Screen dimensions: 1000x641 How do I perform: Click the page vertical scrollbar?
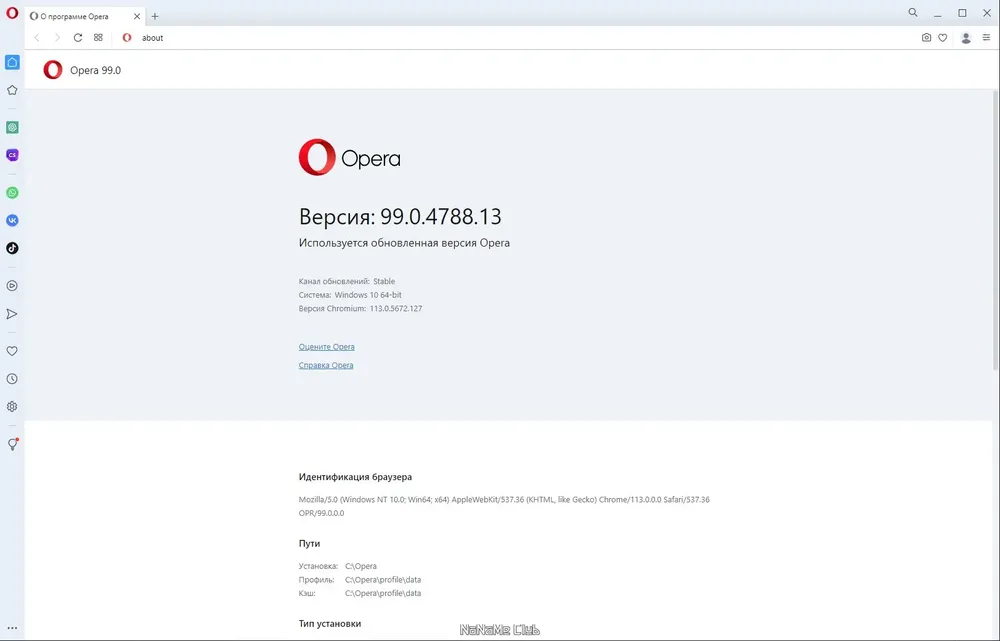pyautogui.click(x=995, y=230)
